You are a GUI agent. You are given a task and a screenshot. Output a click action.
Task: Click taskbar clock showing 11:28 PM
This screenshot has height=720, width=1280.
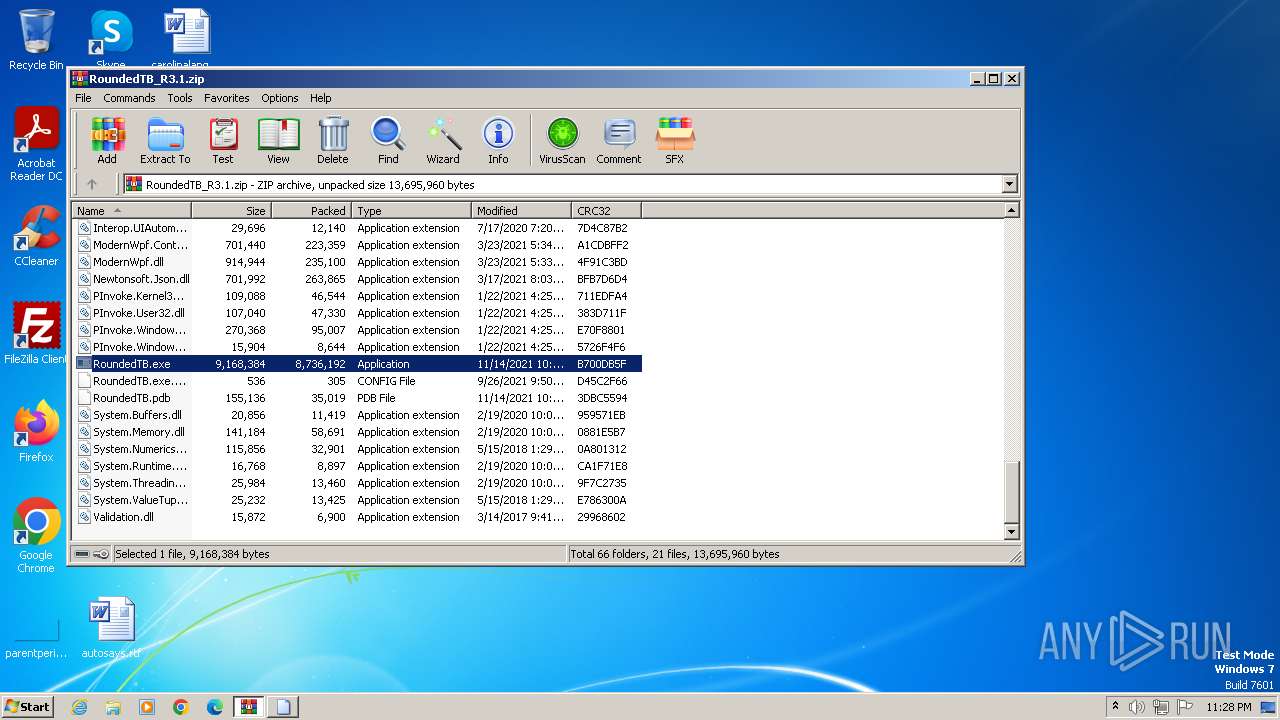point(1228,707)
